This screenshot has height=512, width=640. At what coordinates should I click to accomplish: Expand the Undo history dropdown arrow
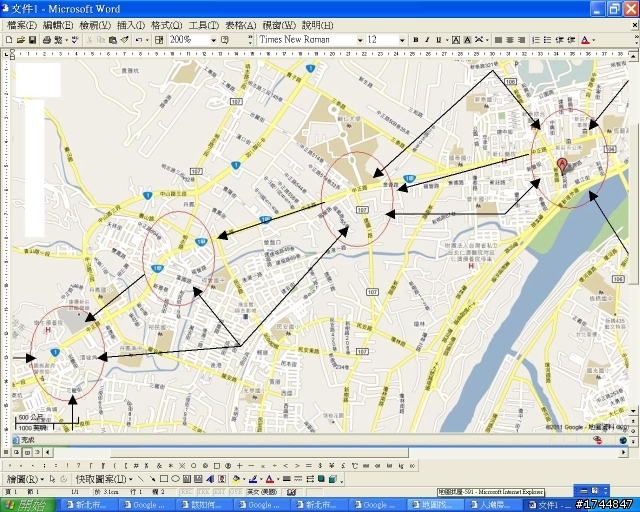147,40
